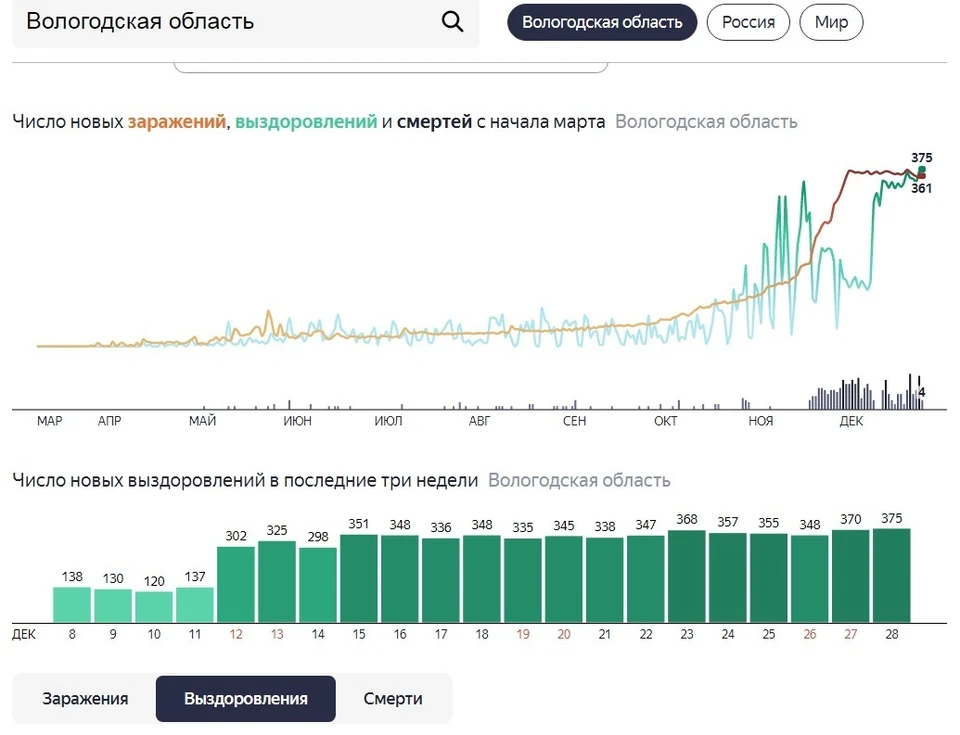Click the 375 endpoint marker on line chart
The width and height of the screenshot is (960, 735).
click(922, 170)
